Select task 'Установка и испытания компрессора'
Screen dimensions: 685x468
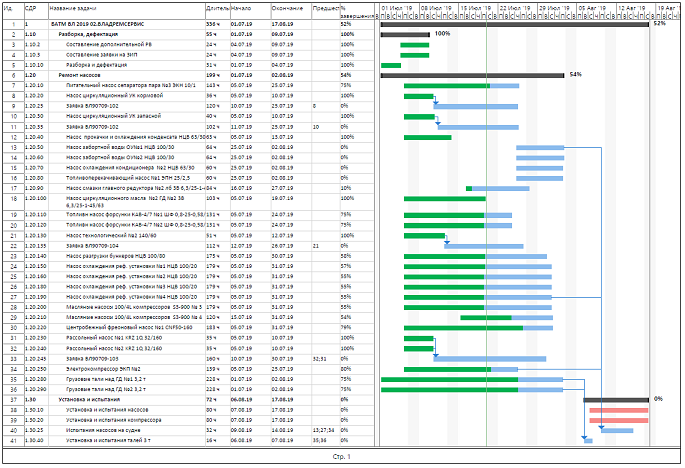(114, 420)
